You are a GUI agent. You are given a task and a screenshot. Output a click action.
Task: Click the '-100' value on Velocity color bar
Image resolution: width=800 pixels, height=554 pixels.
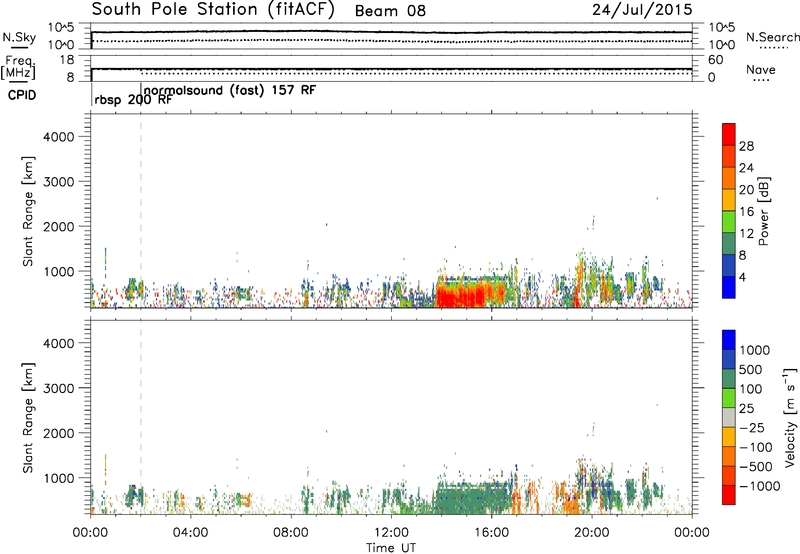756,447
